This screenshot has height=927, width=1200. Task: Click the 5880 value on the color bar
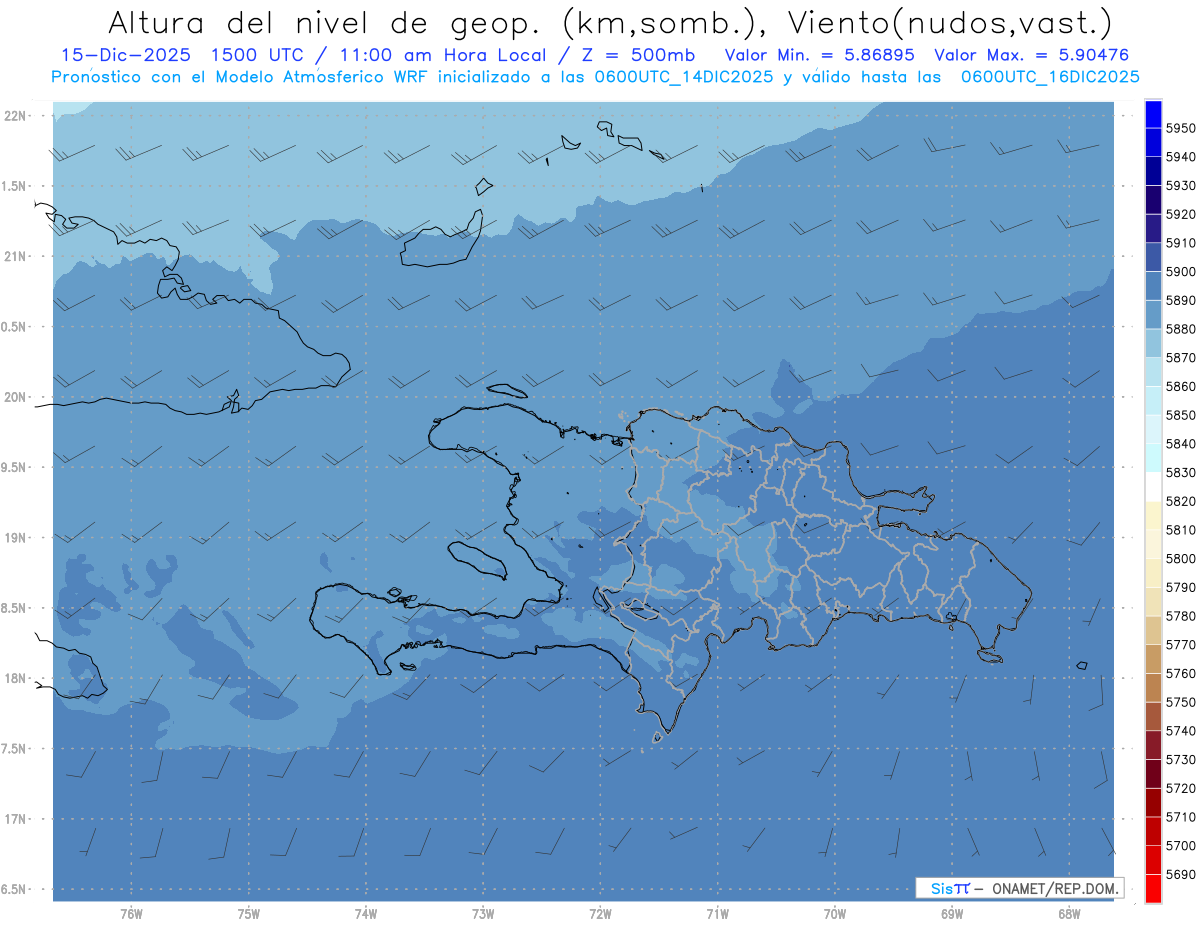[1181, 329]
